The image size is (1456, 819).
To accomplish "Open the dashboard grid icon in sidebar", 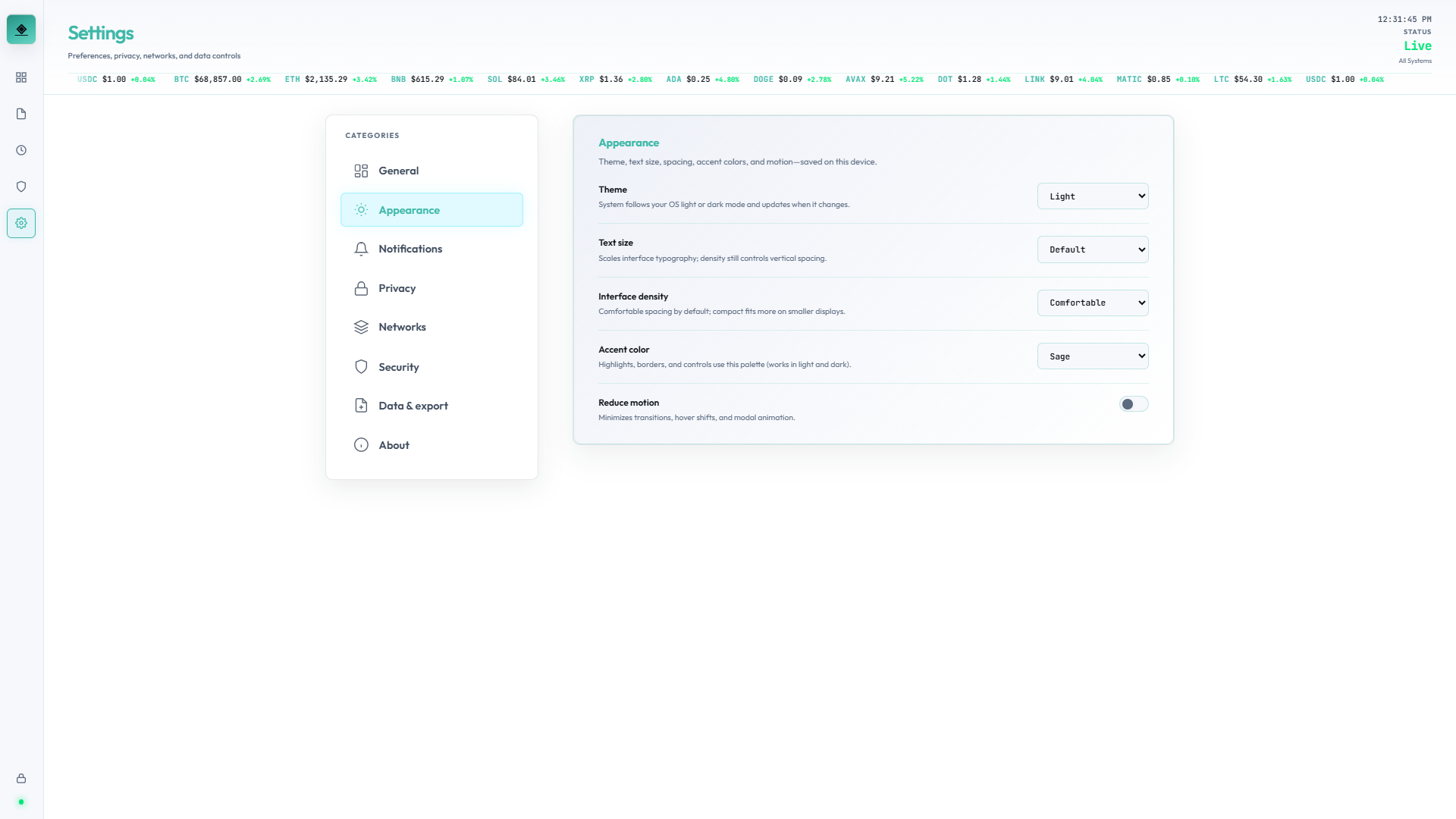I will (x=21, y=77).
